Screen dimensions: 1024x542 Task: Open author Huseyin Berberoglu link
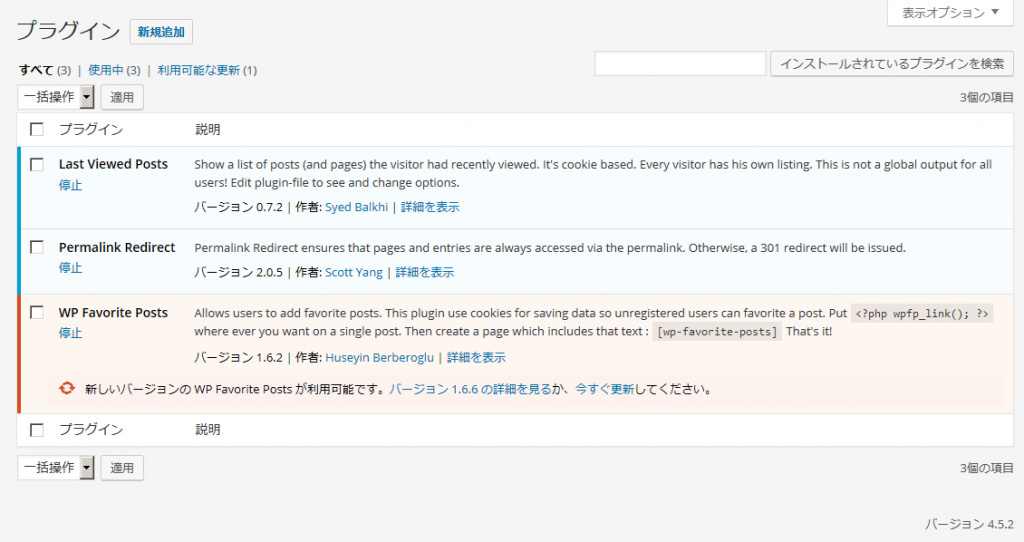coord(379,357)
